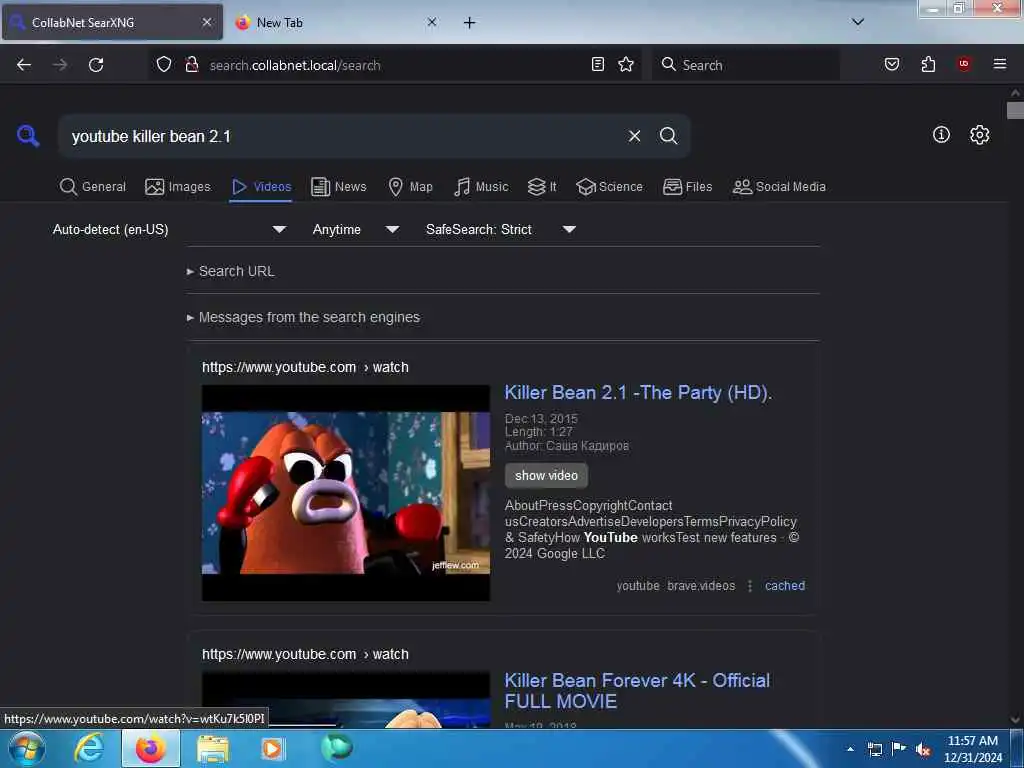Viewport: 1024px width, 768px height.
Task: Open the SearXNG About info icon
Action: (941, 135)
